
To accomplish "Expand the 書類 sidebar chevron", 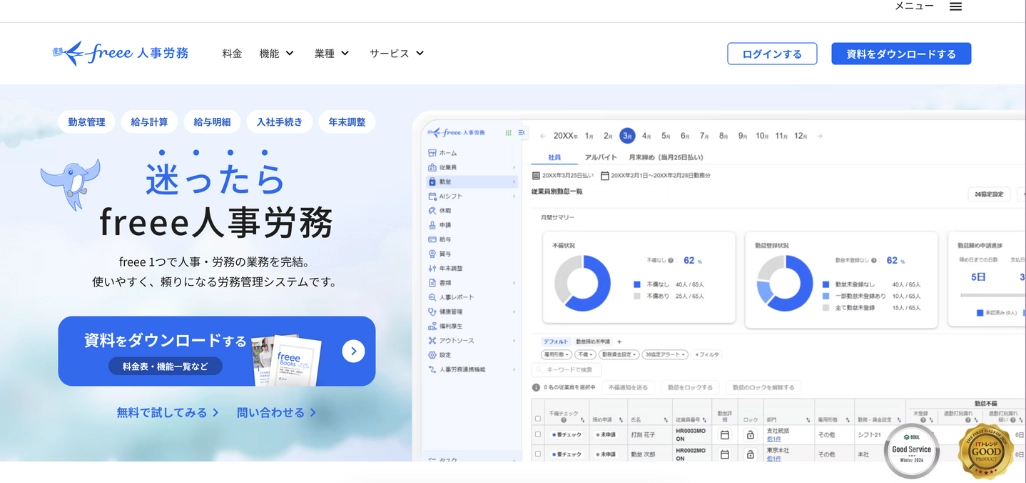I will click(514, 283).
